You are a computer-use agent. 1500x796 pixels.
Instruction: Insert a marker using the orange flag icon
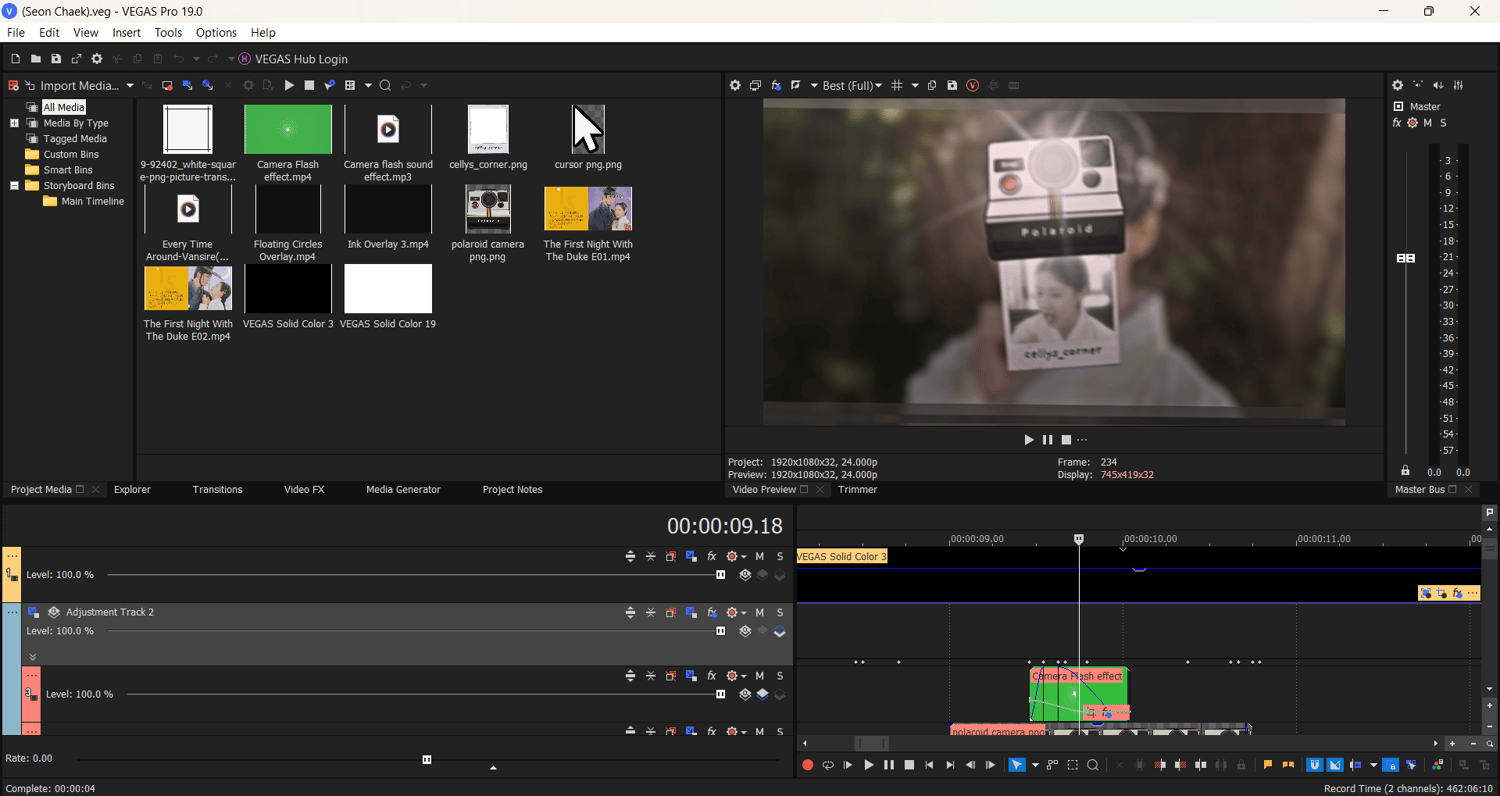click(x=1268, y=765)
